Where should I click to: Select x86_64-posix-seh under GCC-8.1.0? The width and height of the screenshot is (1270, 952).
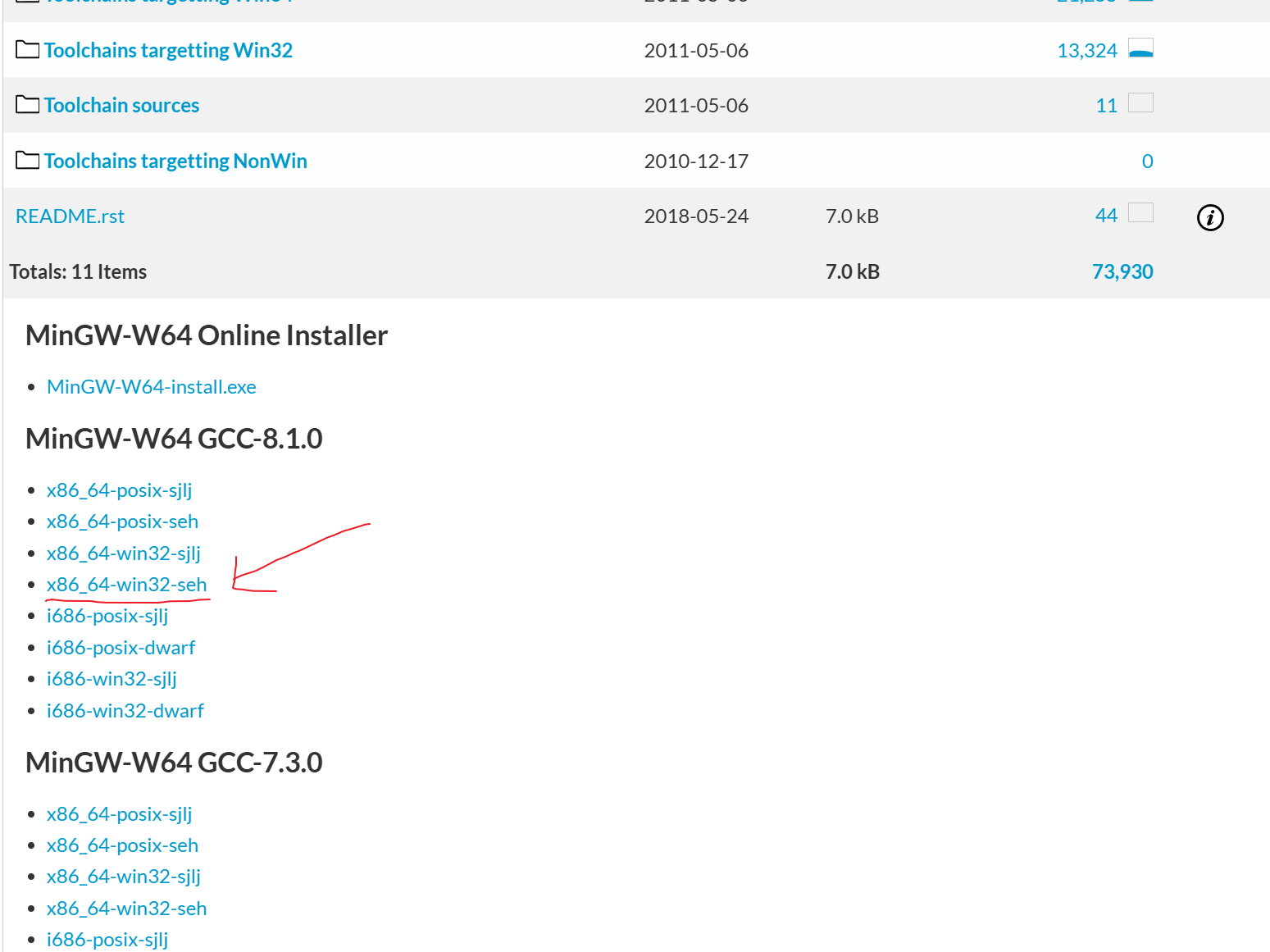[x=122, y=522]
